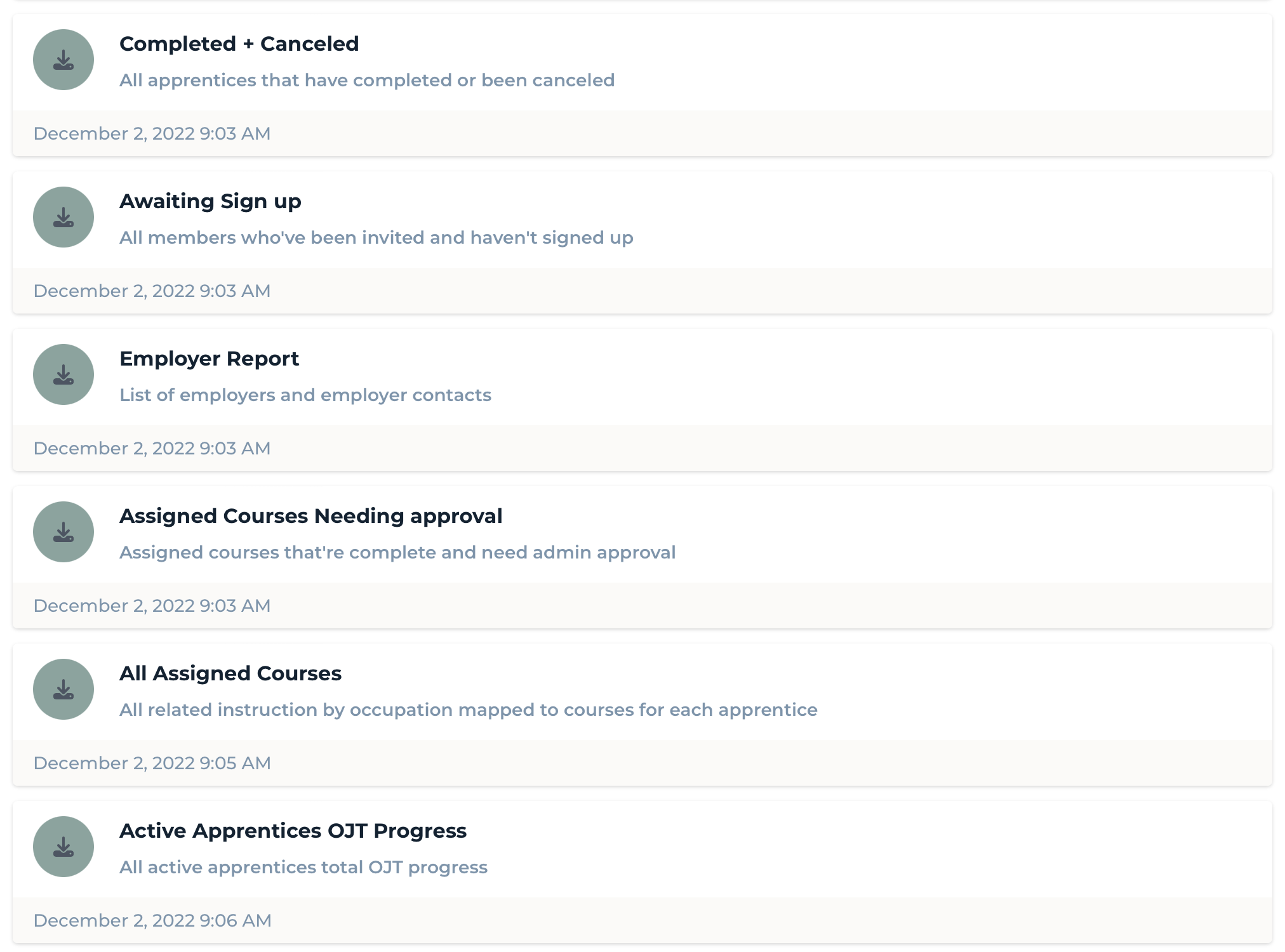
Task: Download the Awaiting Sign up report
Action: 63,217
